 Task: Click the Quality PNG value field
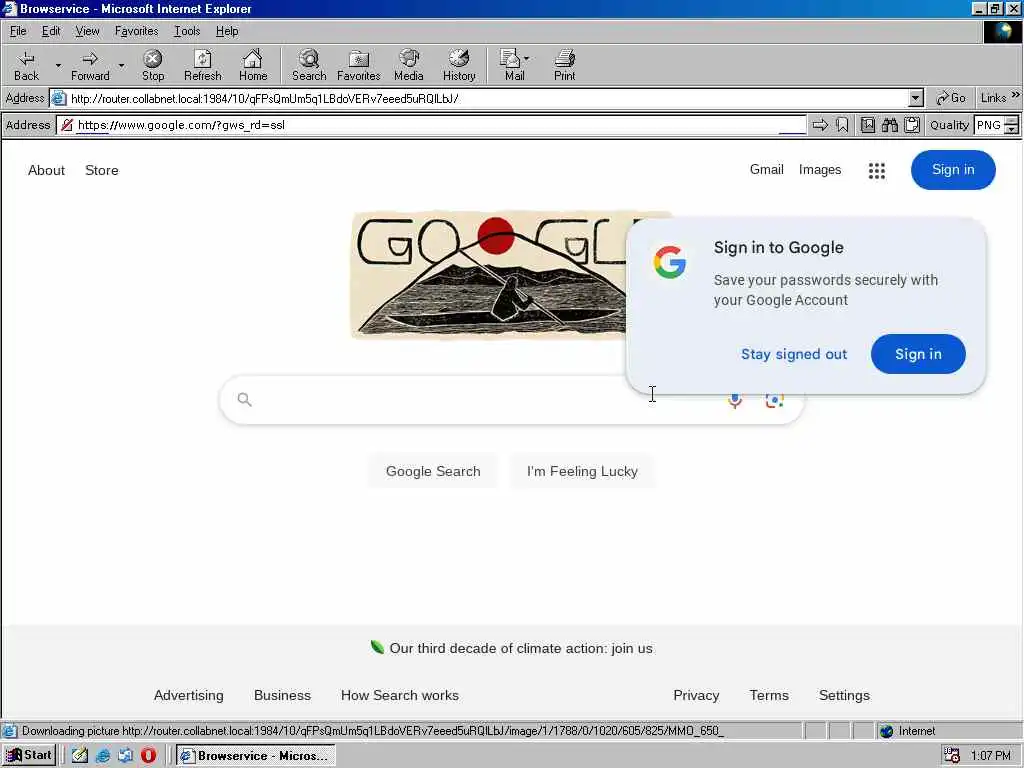(989, 125)
